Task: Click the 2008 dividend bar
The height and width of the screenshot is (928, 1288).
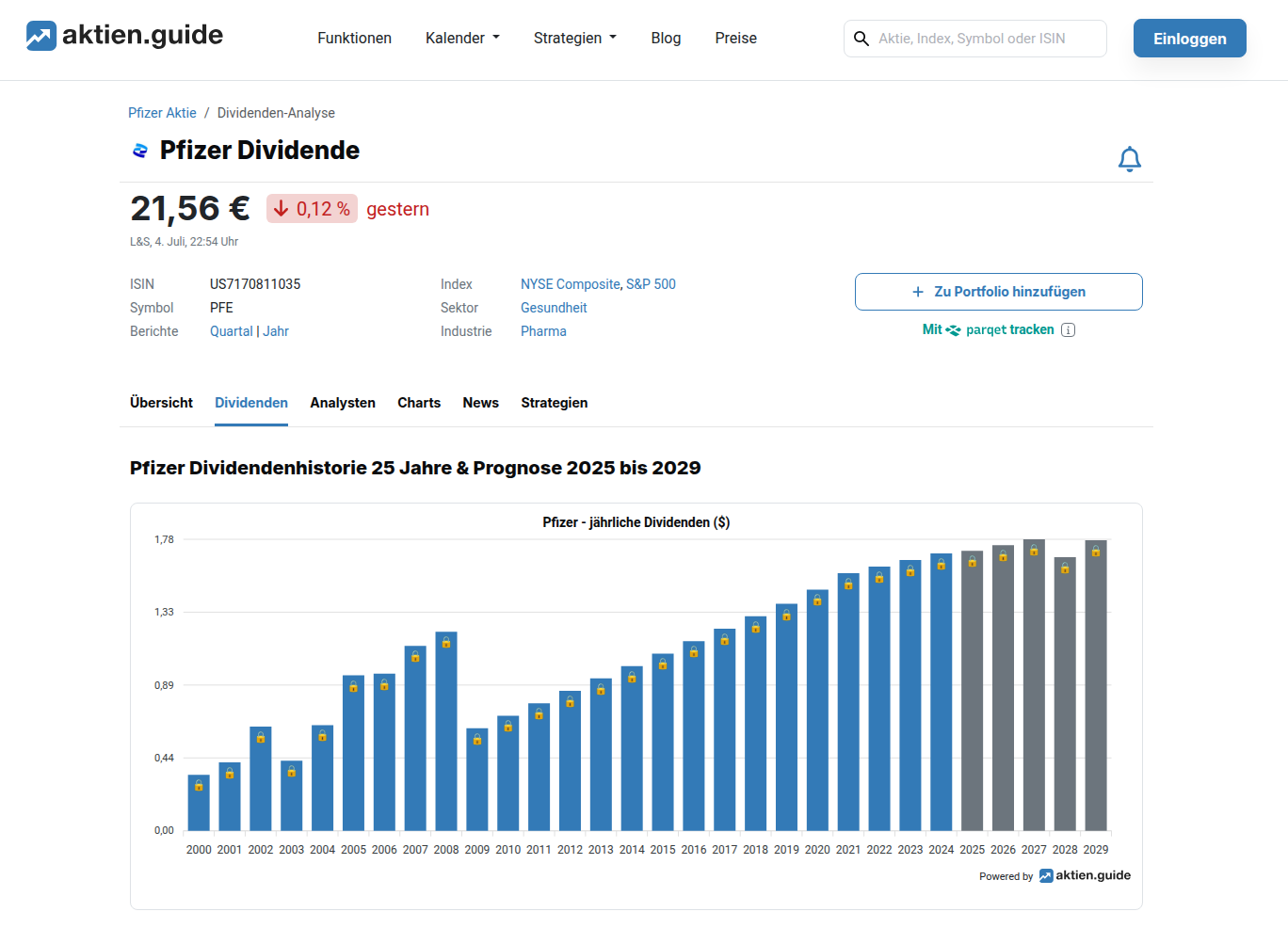Action: (446, 731)
